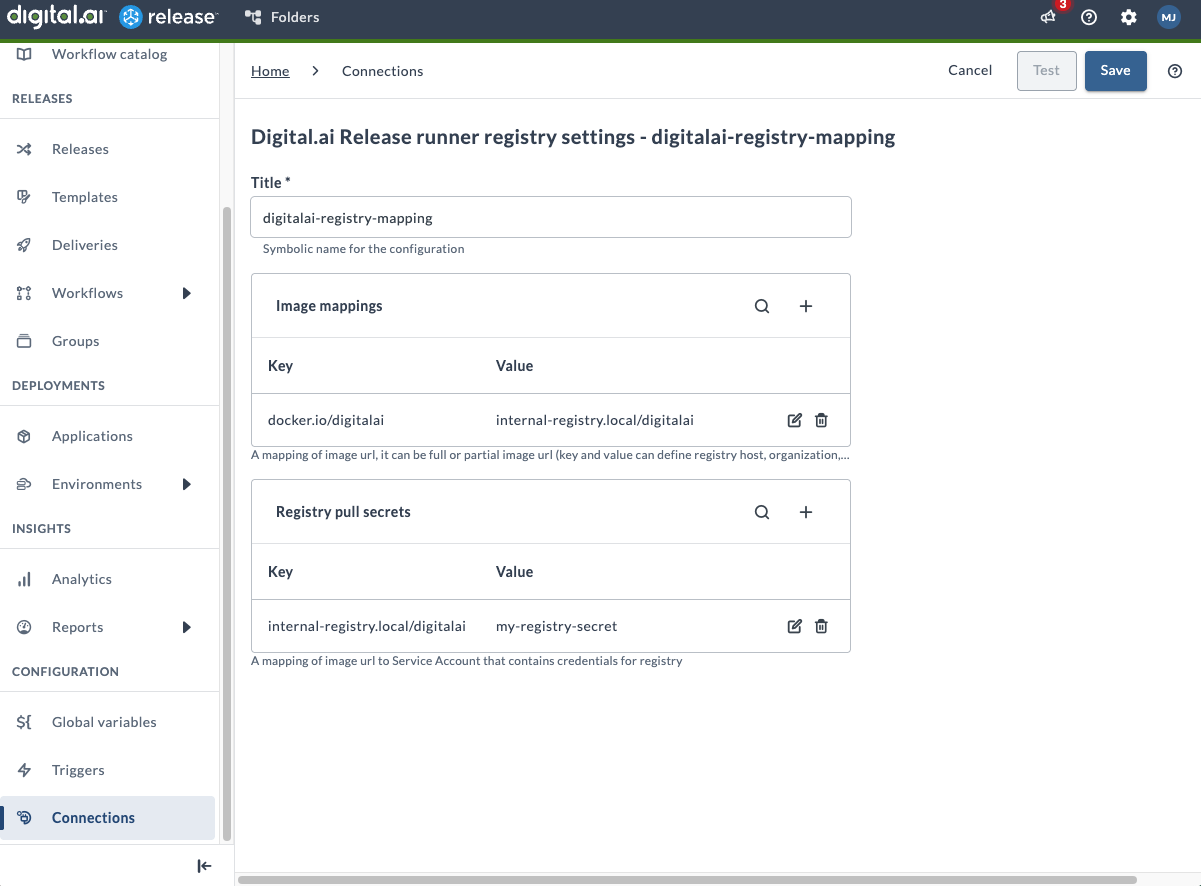1201x886 pixels.
Task: Expand the Reports submenu arrow
Action: [x=186, y=627]
